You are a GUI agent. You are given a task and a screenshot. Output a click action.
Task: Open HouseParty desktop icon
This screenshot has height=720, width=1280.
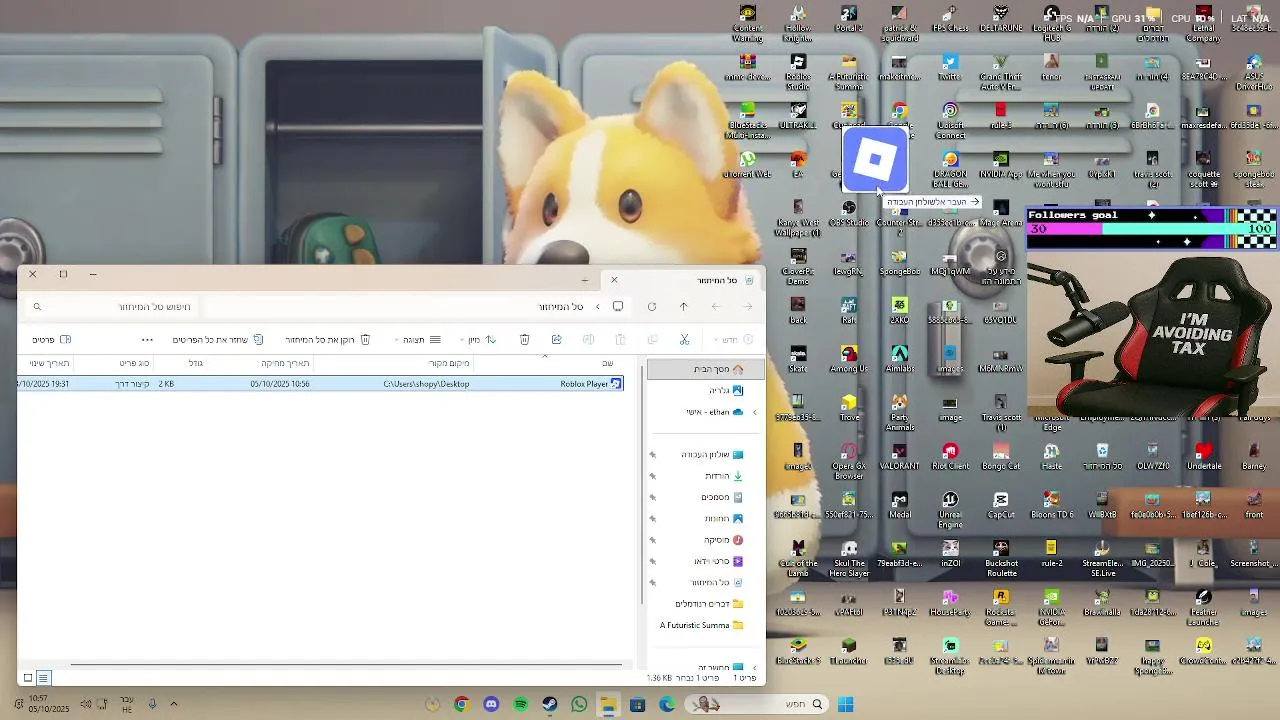pyautogui.click(x=950, y=603)
